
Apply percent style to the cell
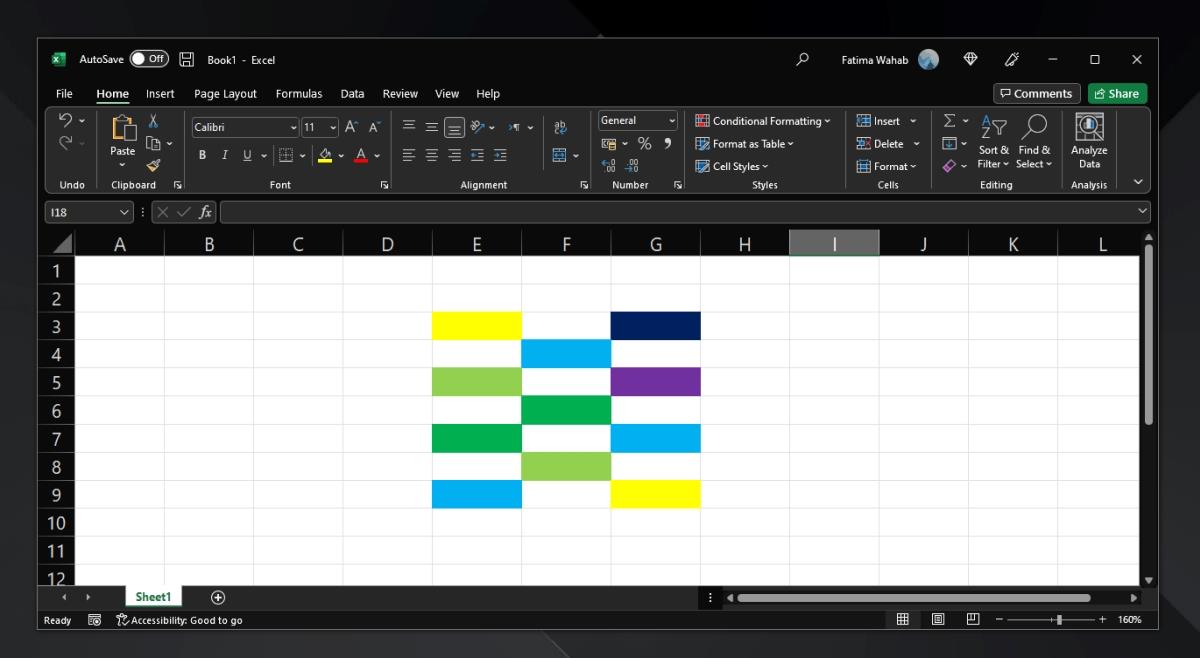pyautogui.click(x=644, y=144)
